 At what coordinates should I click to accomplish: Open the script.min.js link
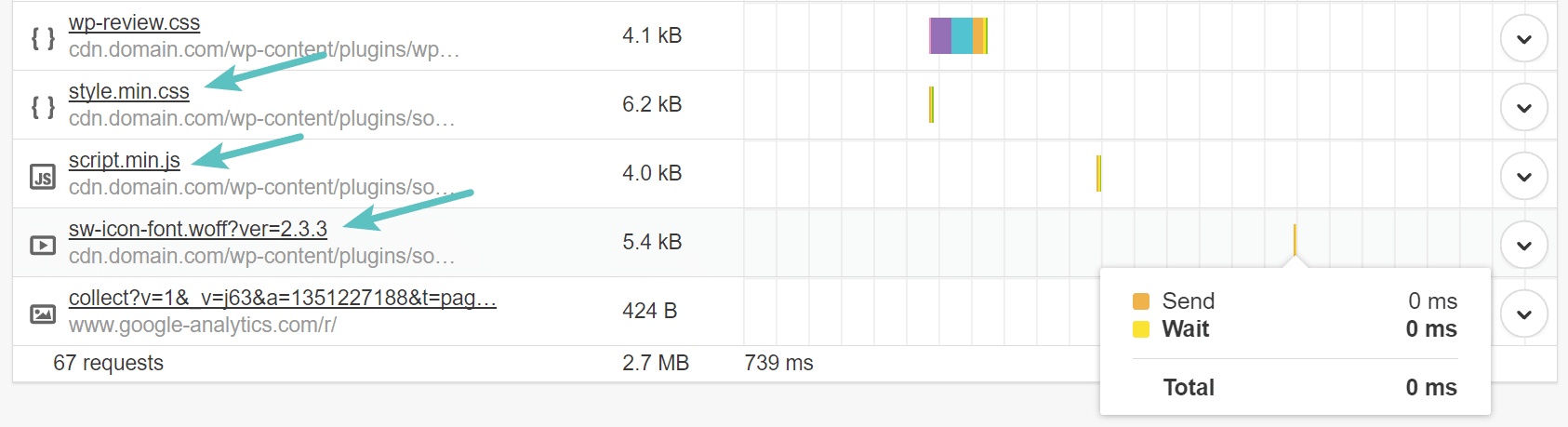click(x=124, y=161)
